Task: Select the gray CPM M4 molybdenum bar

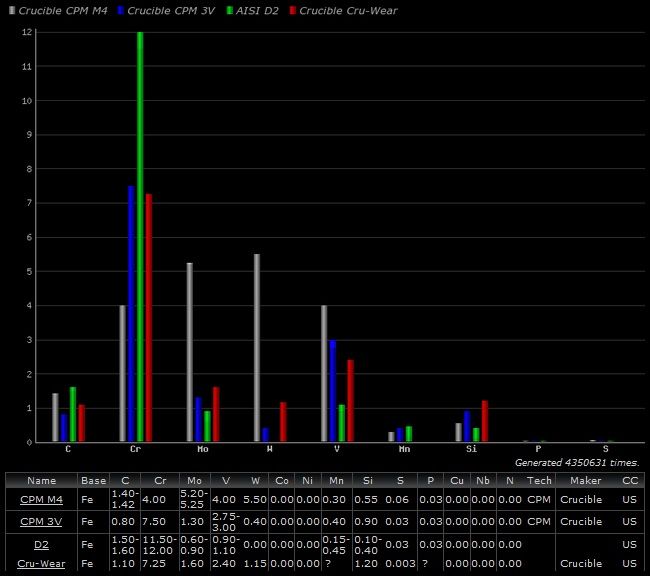Action: coord(190,352)
